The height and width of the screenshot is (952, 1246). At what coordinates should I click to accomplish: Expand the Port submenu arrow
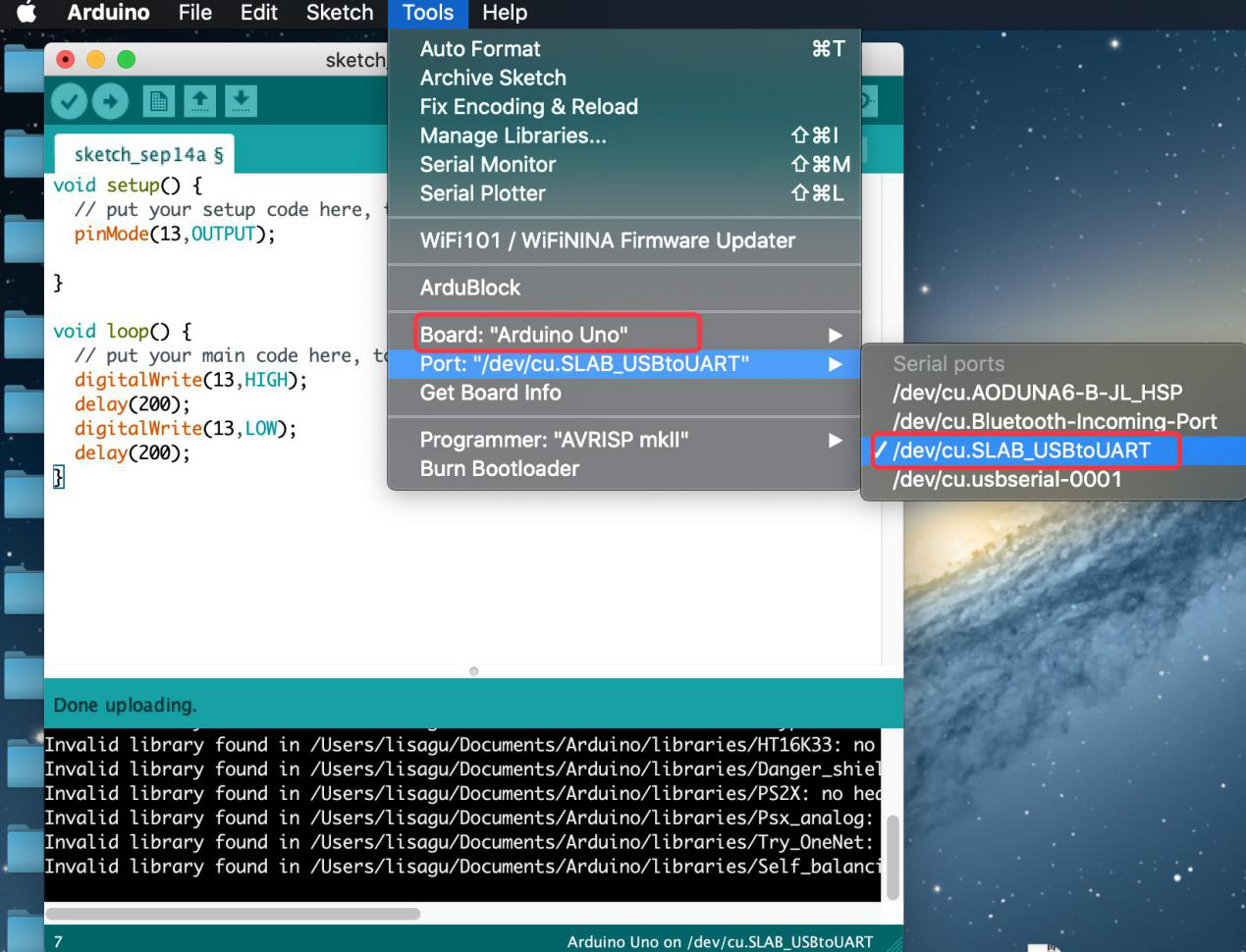coord(836,364)
